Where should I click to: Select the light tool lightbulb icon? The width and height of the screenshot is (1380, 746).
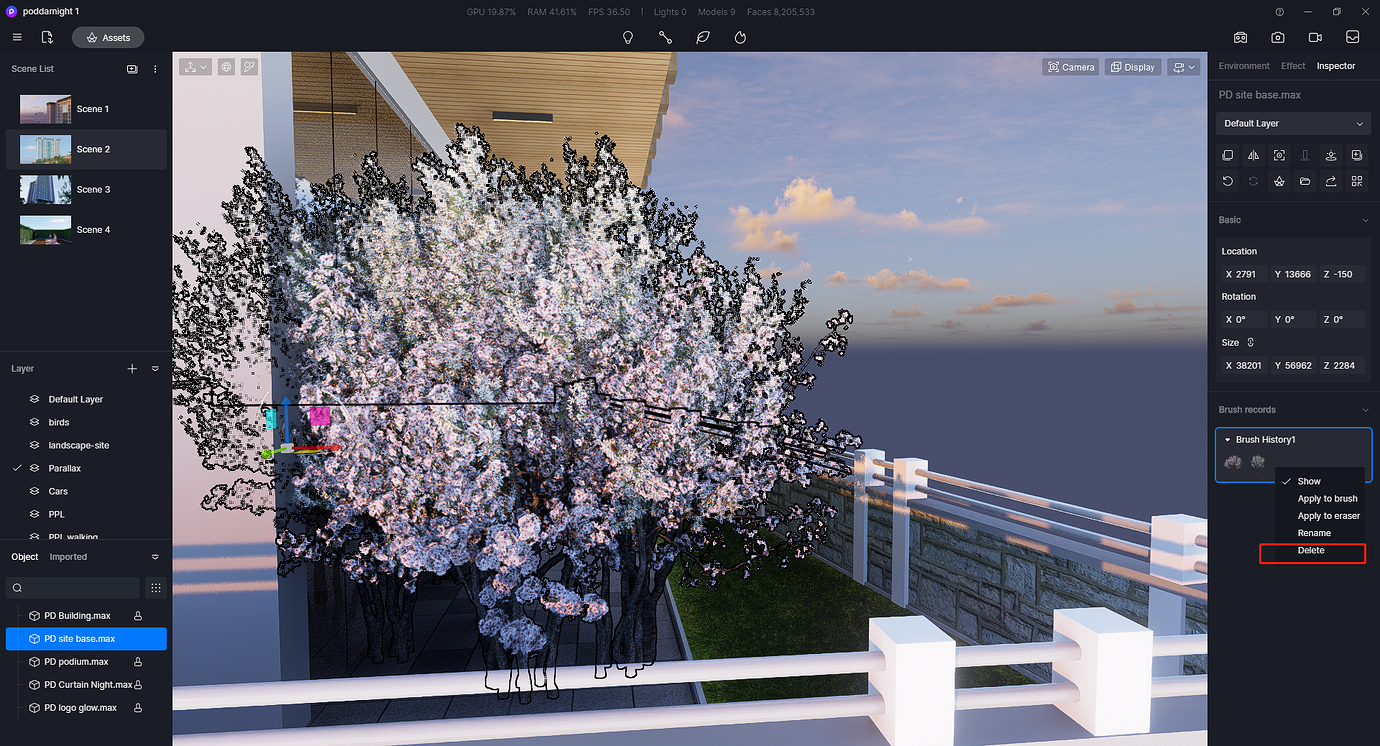[627, 37]
